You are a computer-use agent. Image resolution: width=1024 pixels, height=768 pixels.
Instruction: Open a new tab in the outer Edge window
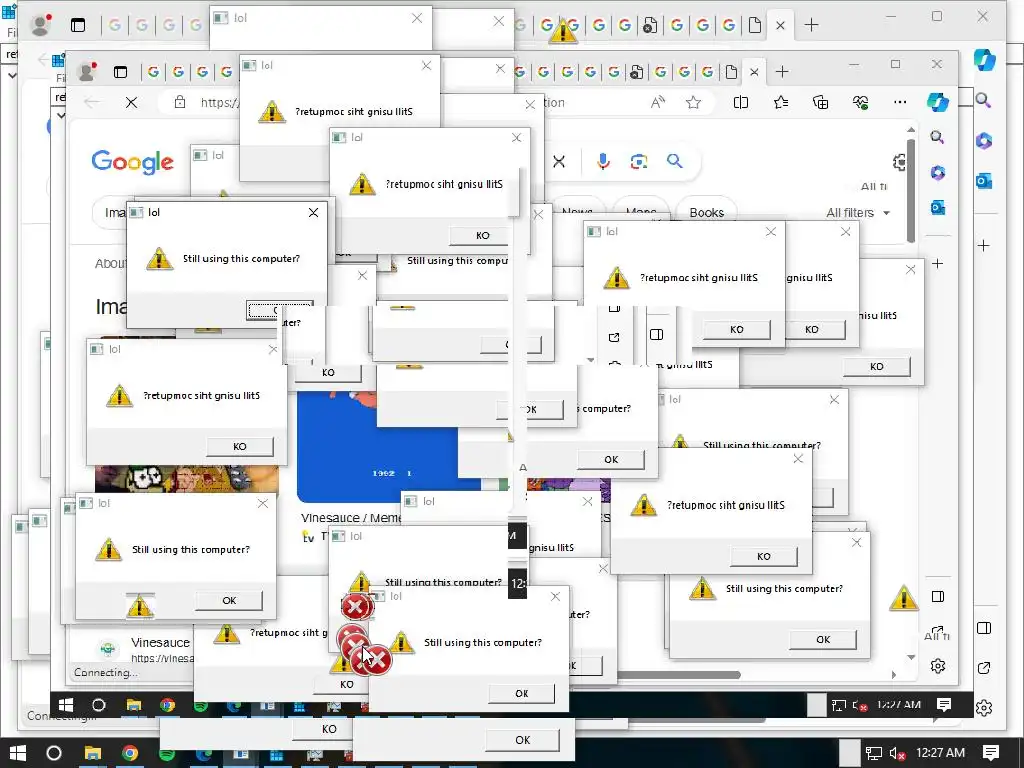tap(811, 25)
